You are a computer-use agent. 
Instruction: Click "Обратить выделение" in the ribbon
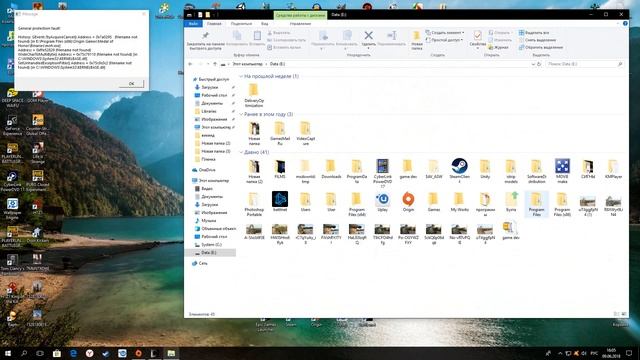tap(541, 47)
